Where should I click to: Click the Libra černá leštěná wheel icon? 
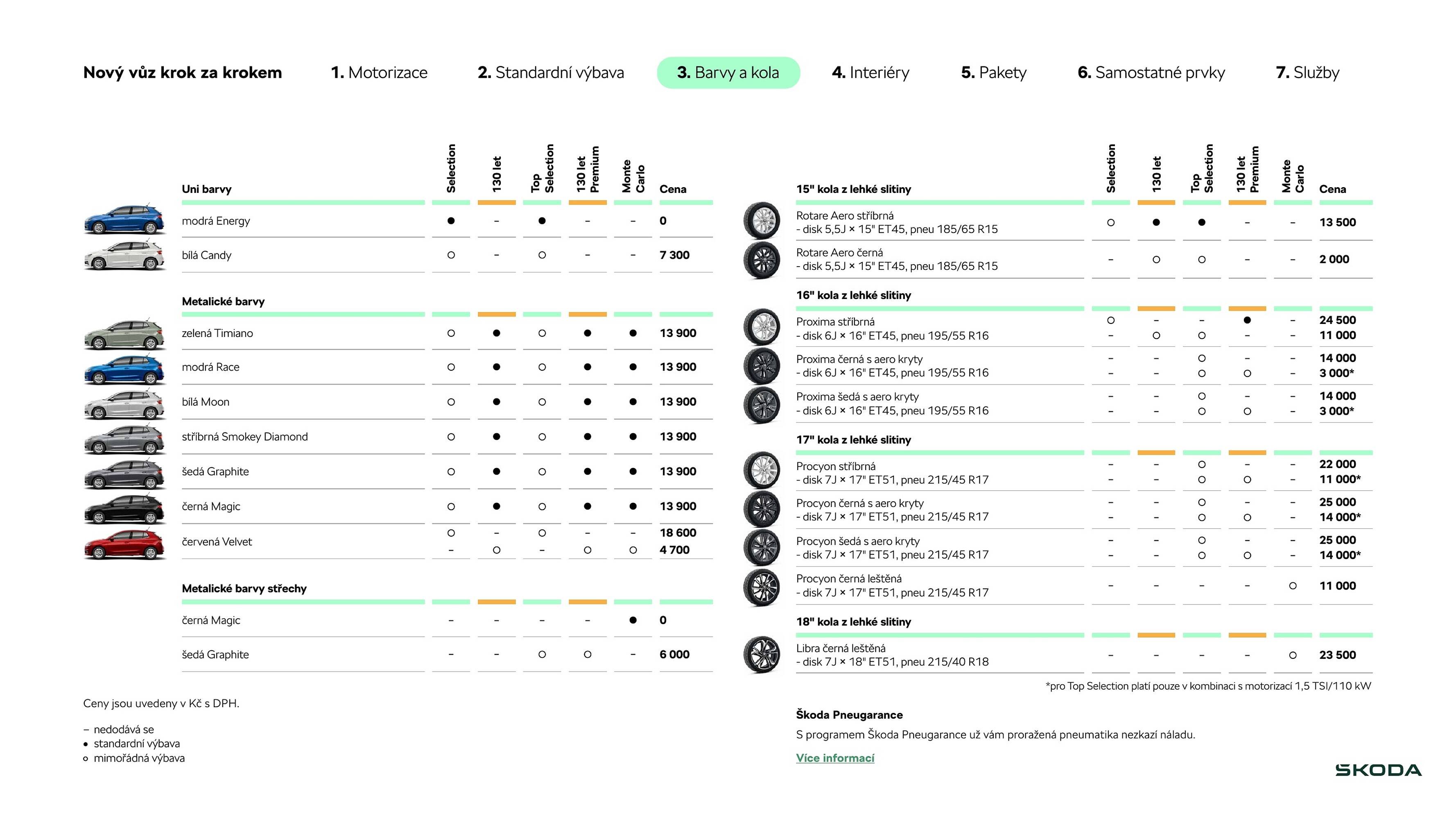[761, 654]
